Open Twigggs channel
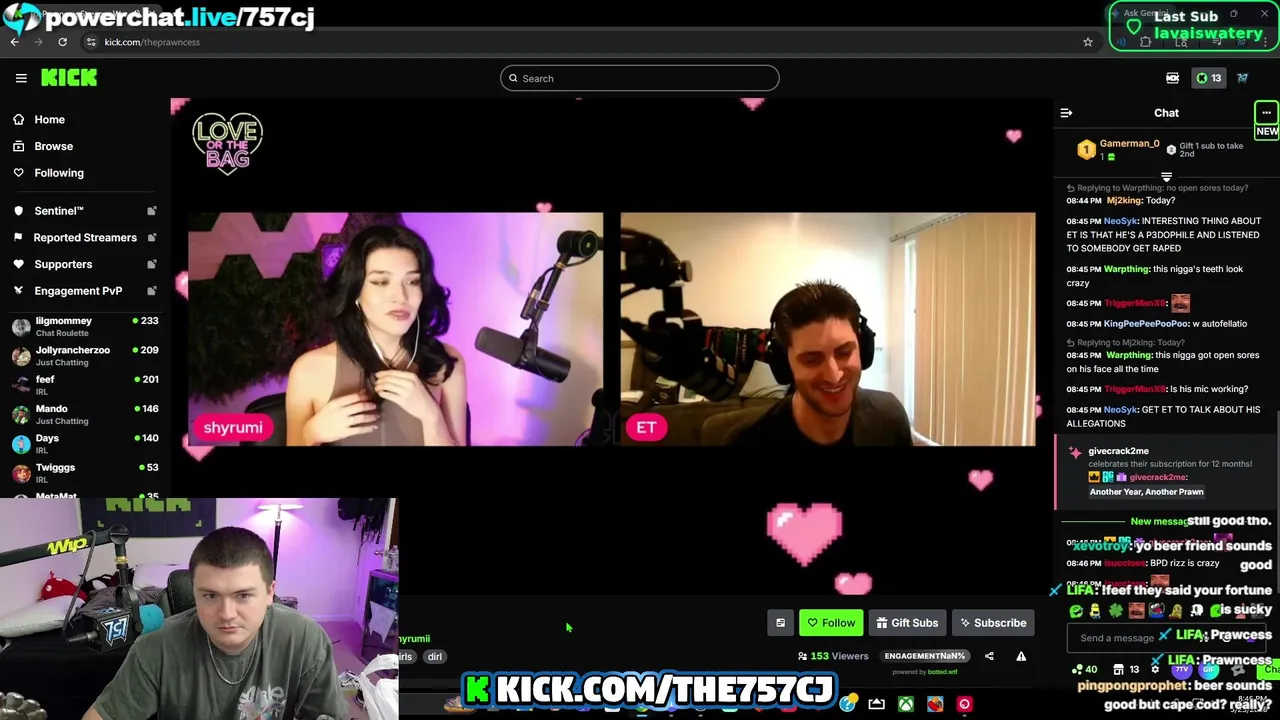 click(x=85, y=472)
